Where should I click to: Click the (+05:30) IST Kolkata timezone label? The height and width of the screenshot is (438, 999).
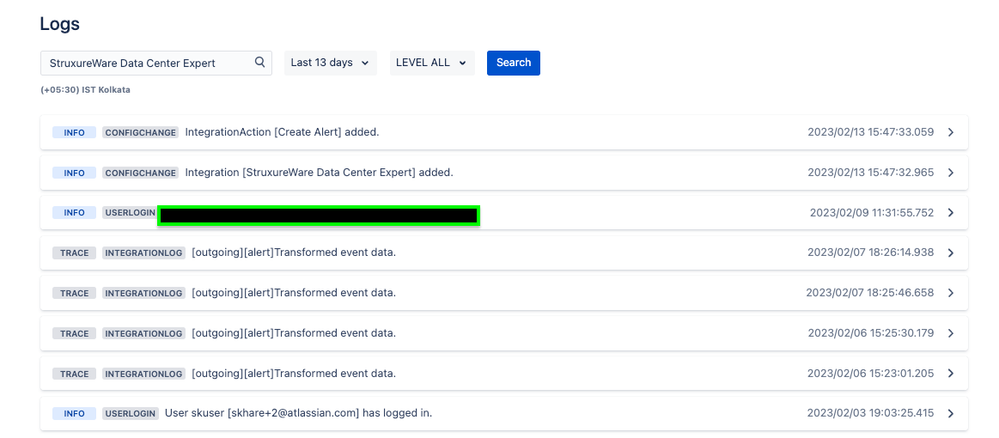click(x=85, y=91)
